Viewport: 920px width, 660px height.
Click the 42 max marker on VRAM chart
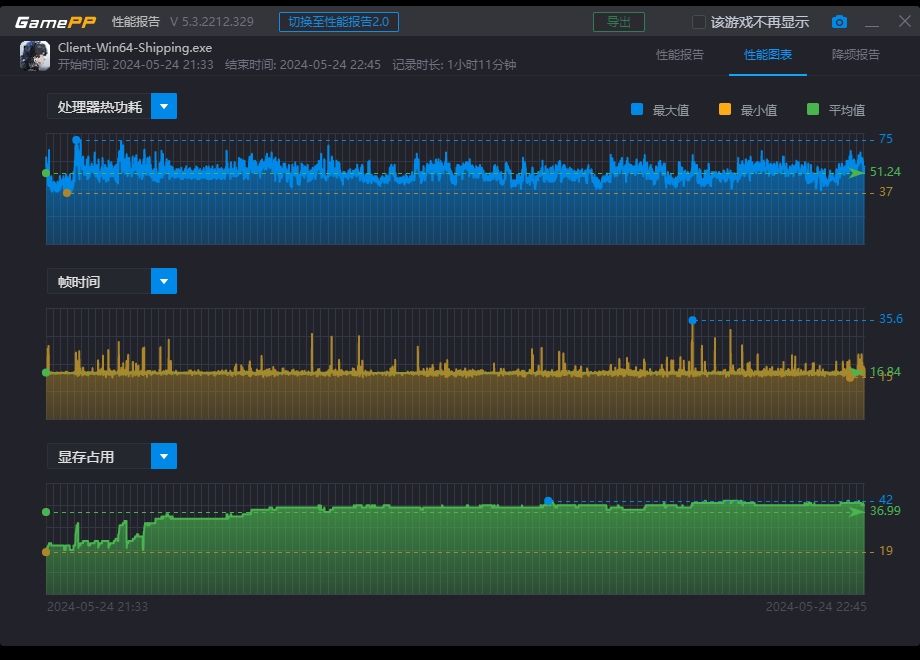click(x=548, y=501)
